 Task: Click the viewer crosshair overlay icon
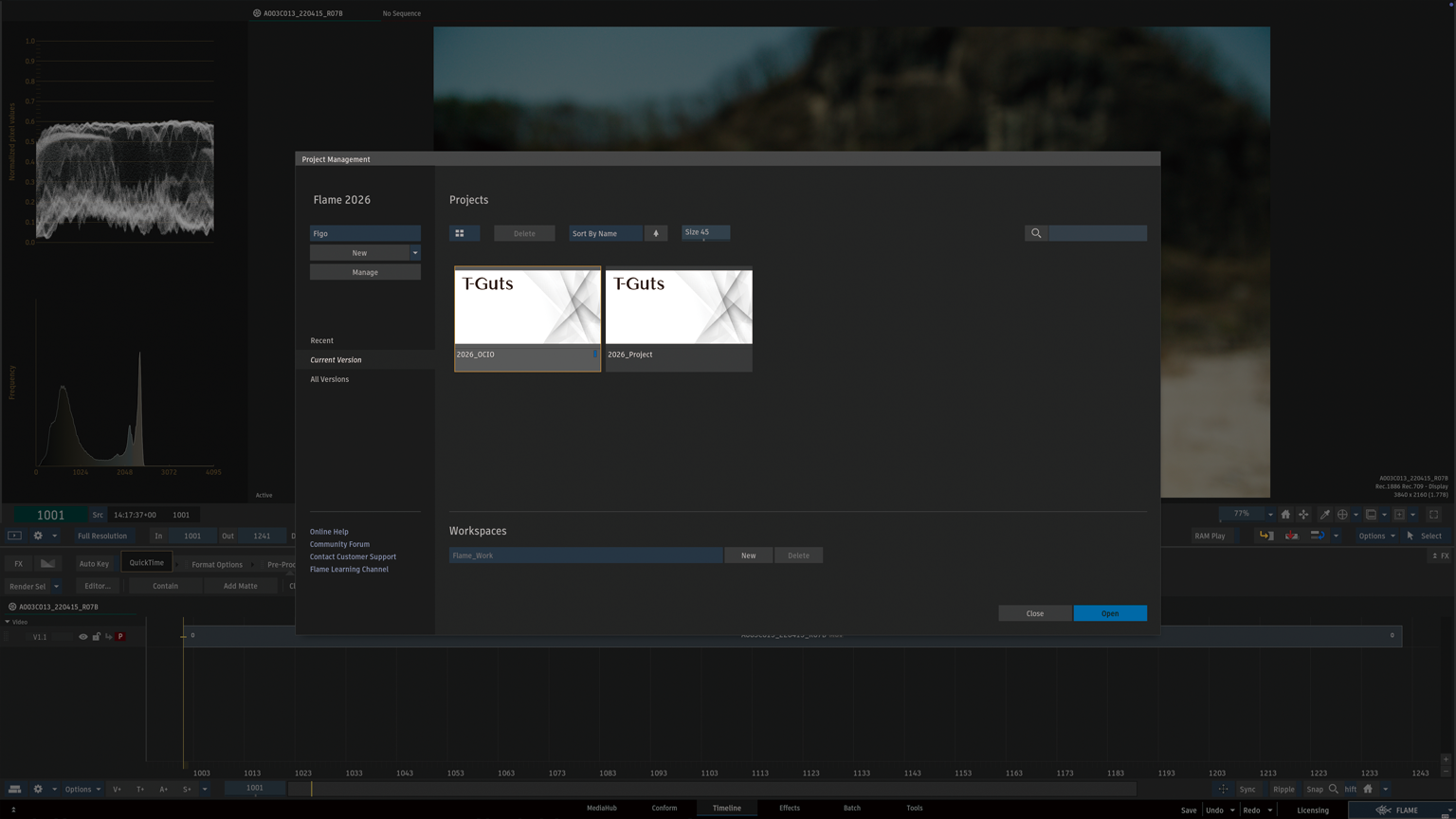1342,515
